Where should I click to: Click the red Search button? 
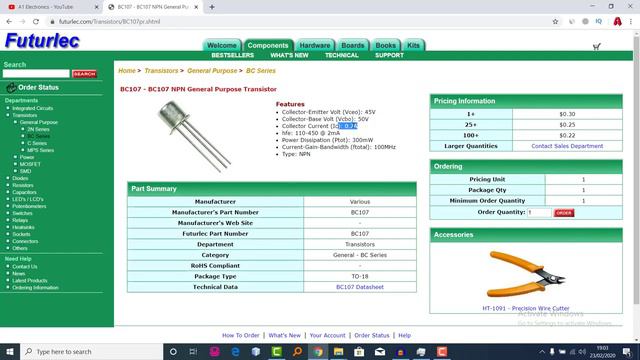[x=84, y=74]
